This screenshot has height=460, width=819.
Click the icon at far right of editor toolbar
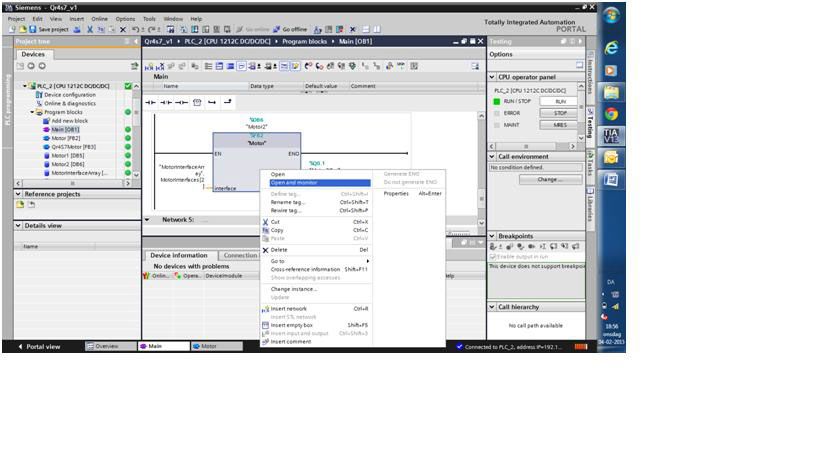click(x=475, y=66)
